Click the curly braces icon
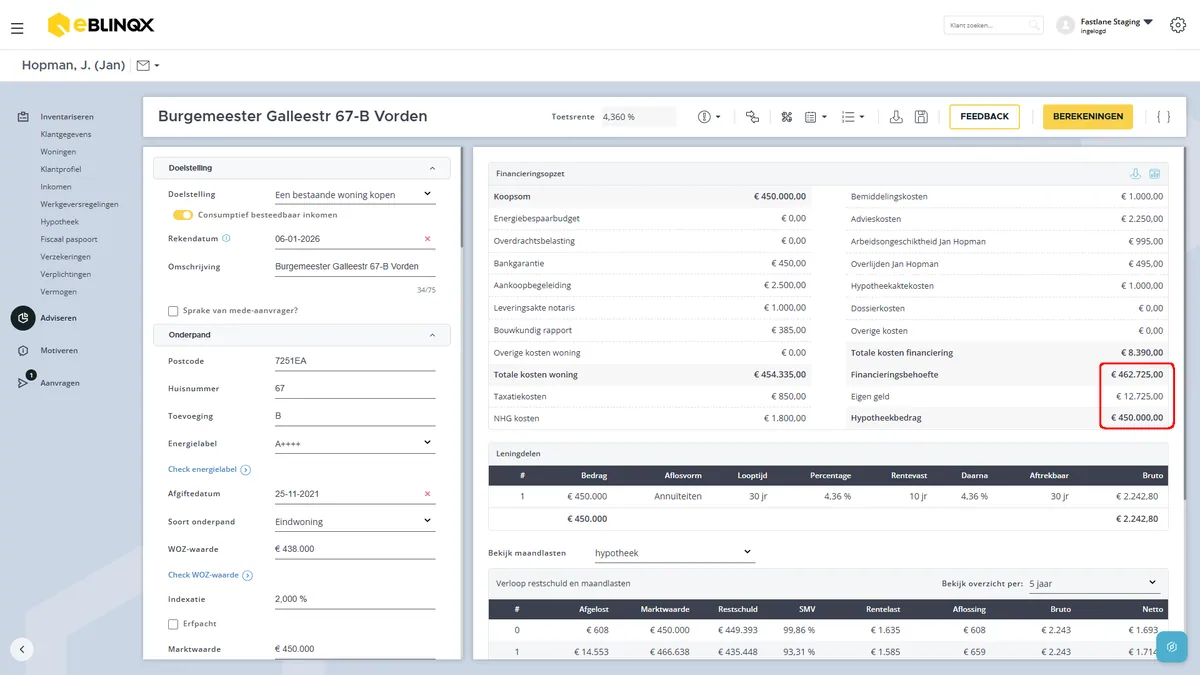Viewport: 1200px width, 675px height. [x=1163, y=117]
